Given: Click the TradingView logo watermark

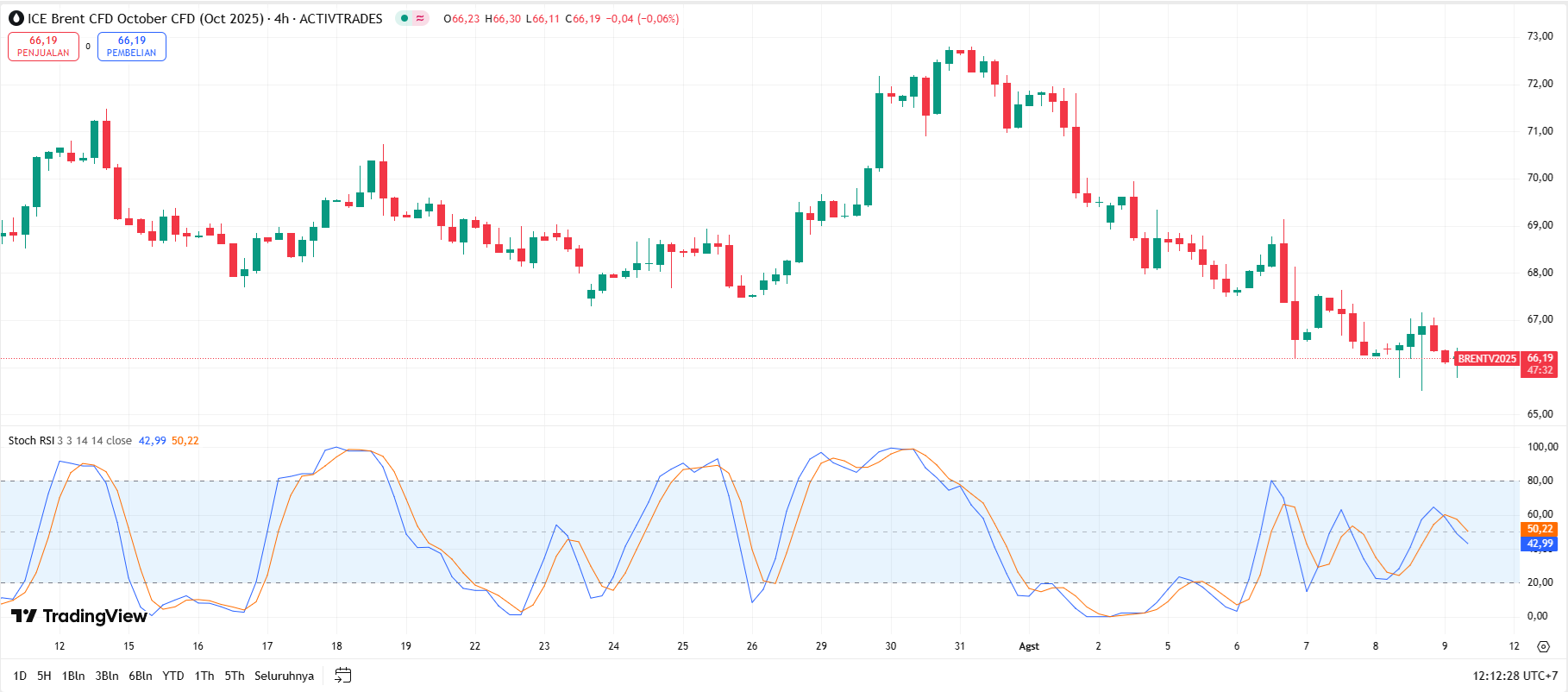Looking at the screenshot, I should tap(79, 616).
